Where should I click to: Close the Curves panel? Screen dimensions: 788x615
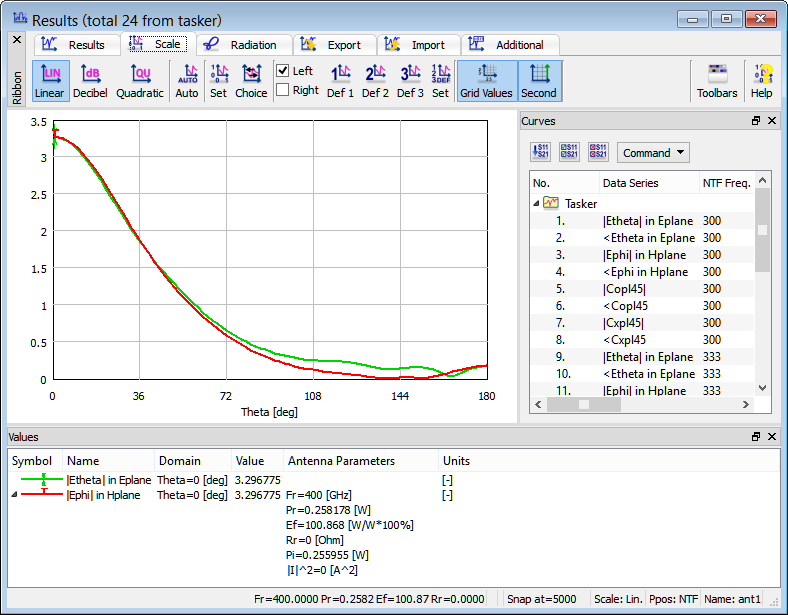point(772,120)
